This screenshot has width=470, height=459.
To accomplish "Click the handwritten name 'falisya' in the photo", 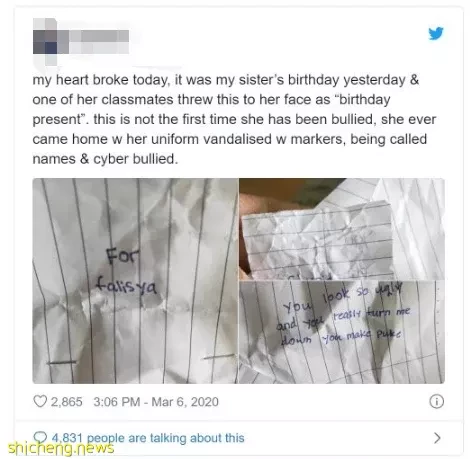I will click(x=126, y=286).
